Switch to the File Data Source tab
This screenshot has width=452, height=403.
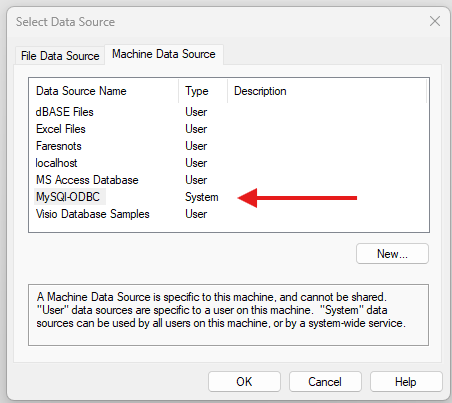(x=60, y=56)
